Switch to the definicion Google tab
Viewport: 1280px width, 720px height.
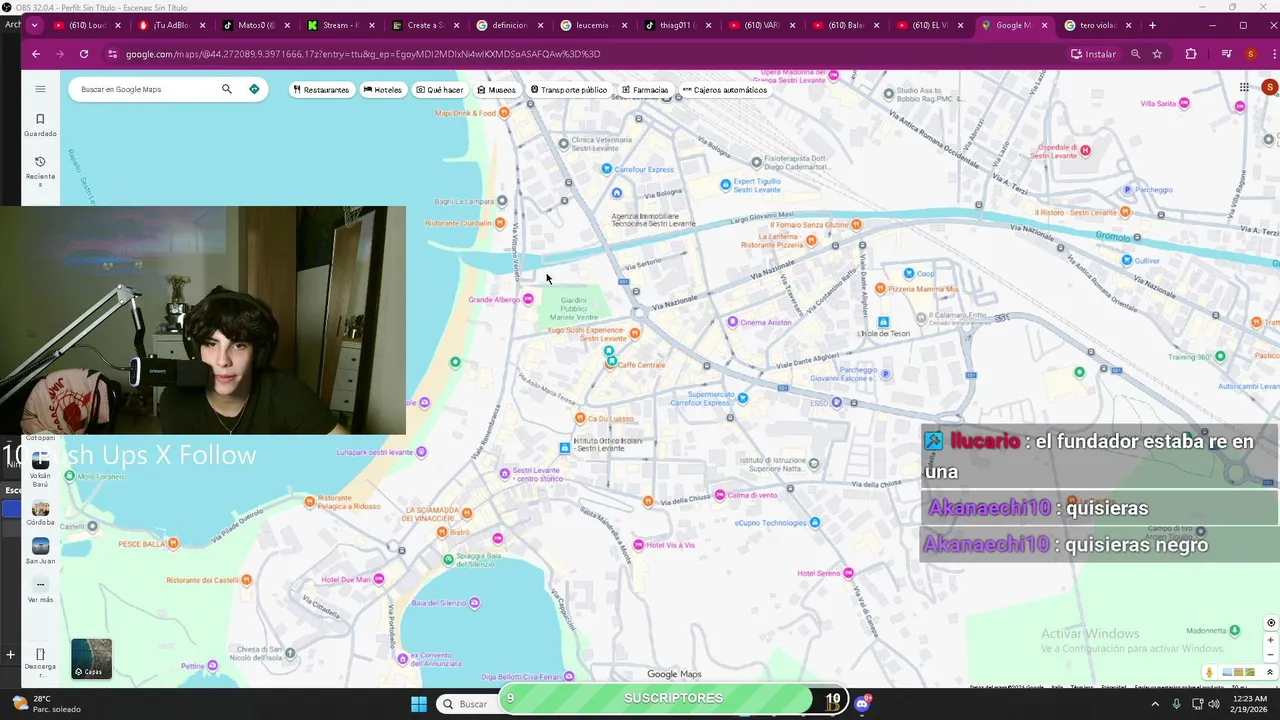click(x=508, y=25)
